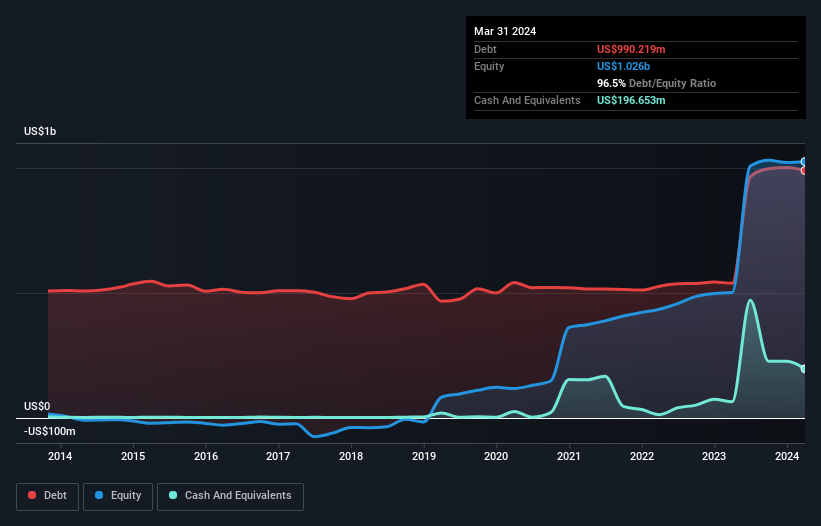Click the 2022 axis label
The image size is (821, 526).
(642, 456)
